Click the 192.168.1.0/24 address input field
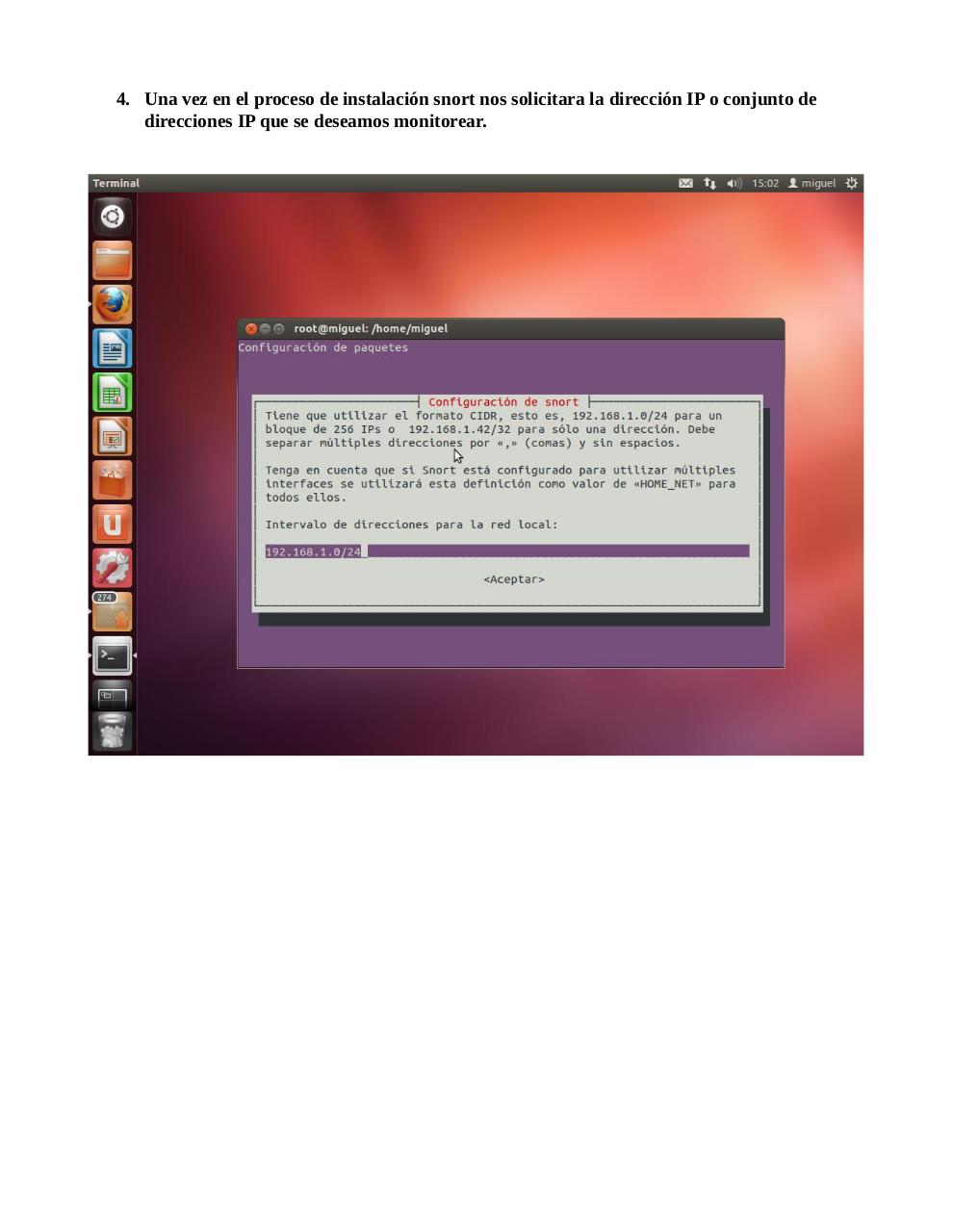Viewport: 953px width, 1232px height. pyautogui.click(x=506, y=552)
